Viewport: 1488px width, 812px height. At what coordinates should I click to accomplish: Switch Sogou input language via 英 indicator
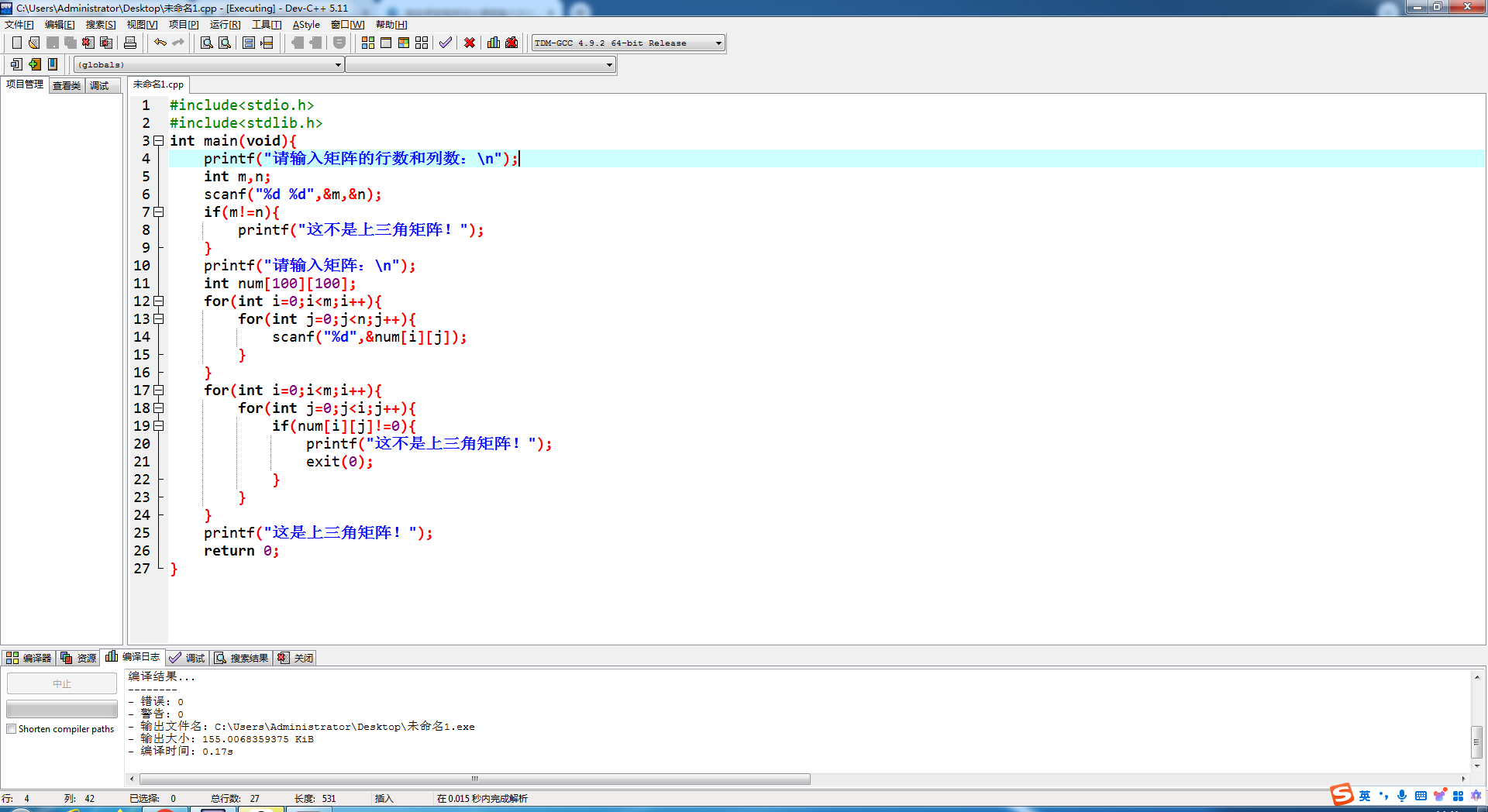1365,796
